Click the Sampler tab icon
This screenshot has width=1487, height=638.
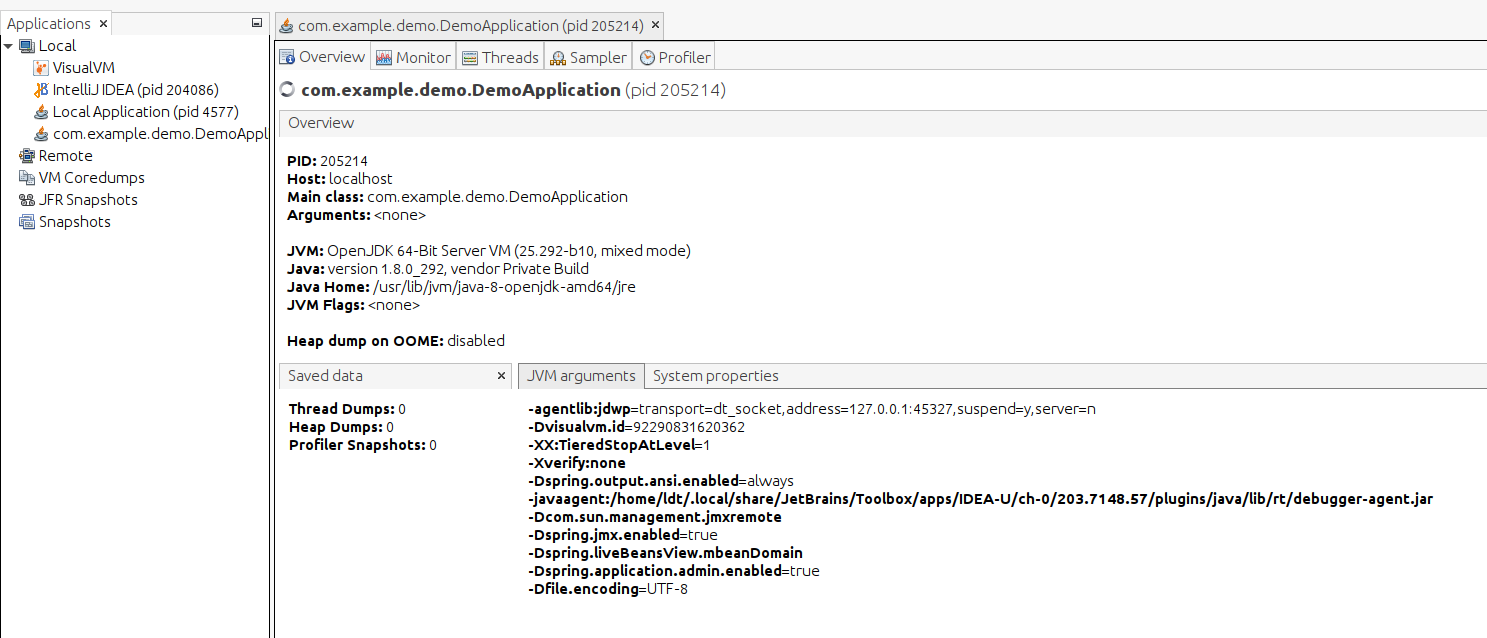coord(558,58)
